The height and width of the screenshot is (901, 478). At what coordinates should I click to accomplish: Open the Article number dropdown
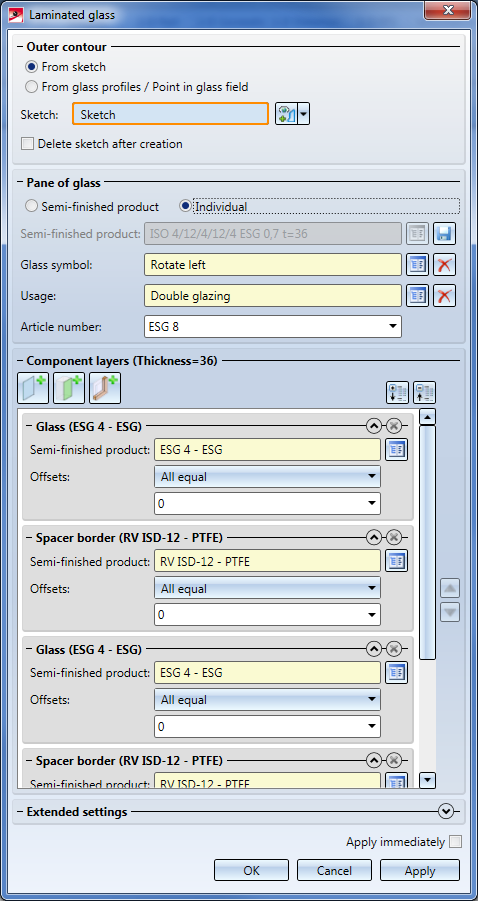click(393, 327)
